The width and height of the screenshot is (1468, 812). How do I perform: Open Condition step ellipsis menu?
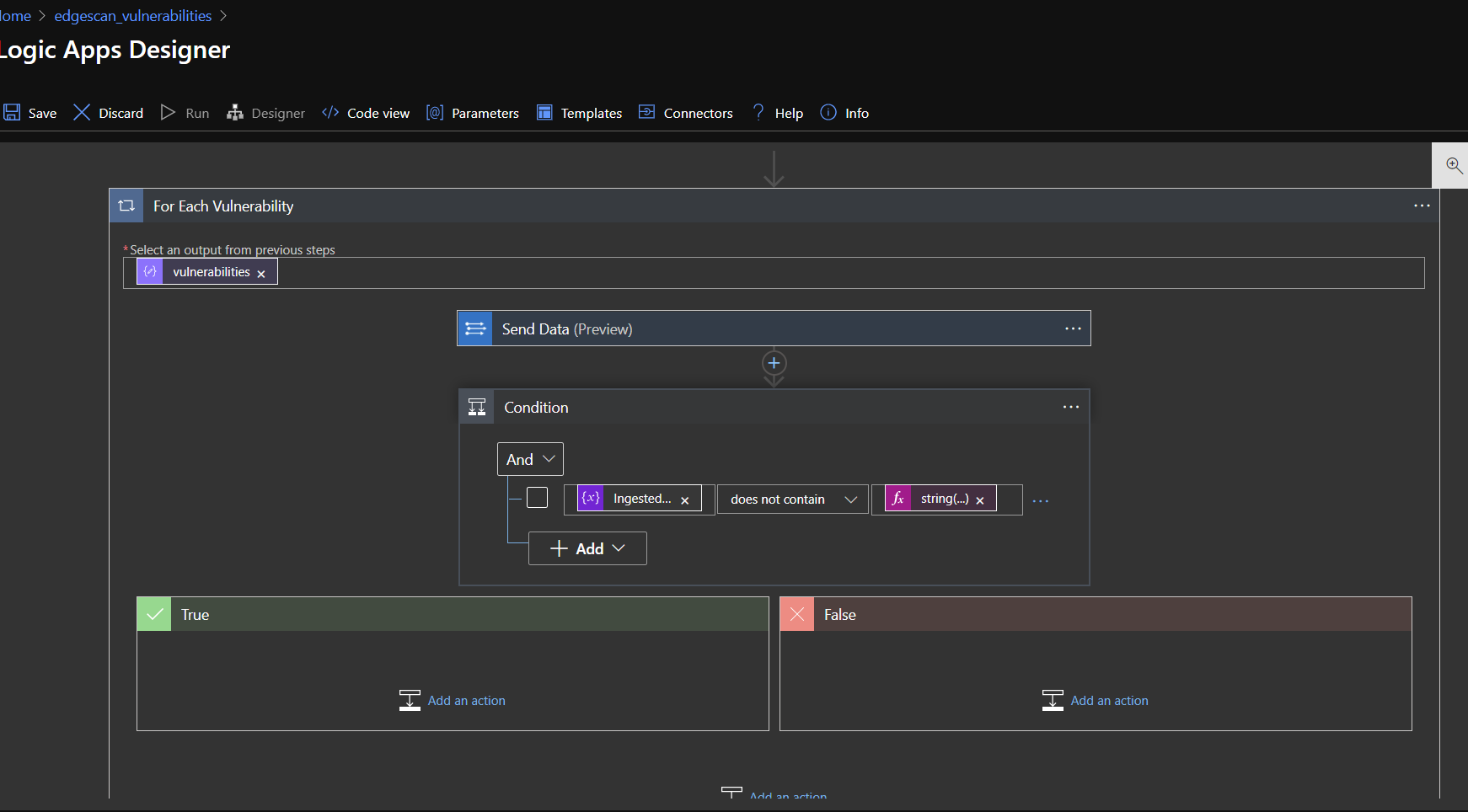point(1071,407)
